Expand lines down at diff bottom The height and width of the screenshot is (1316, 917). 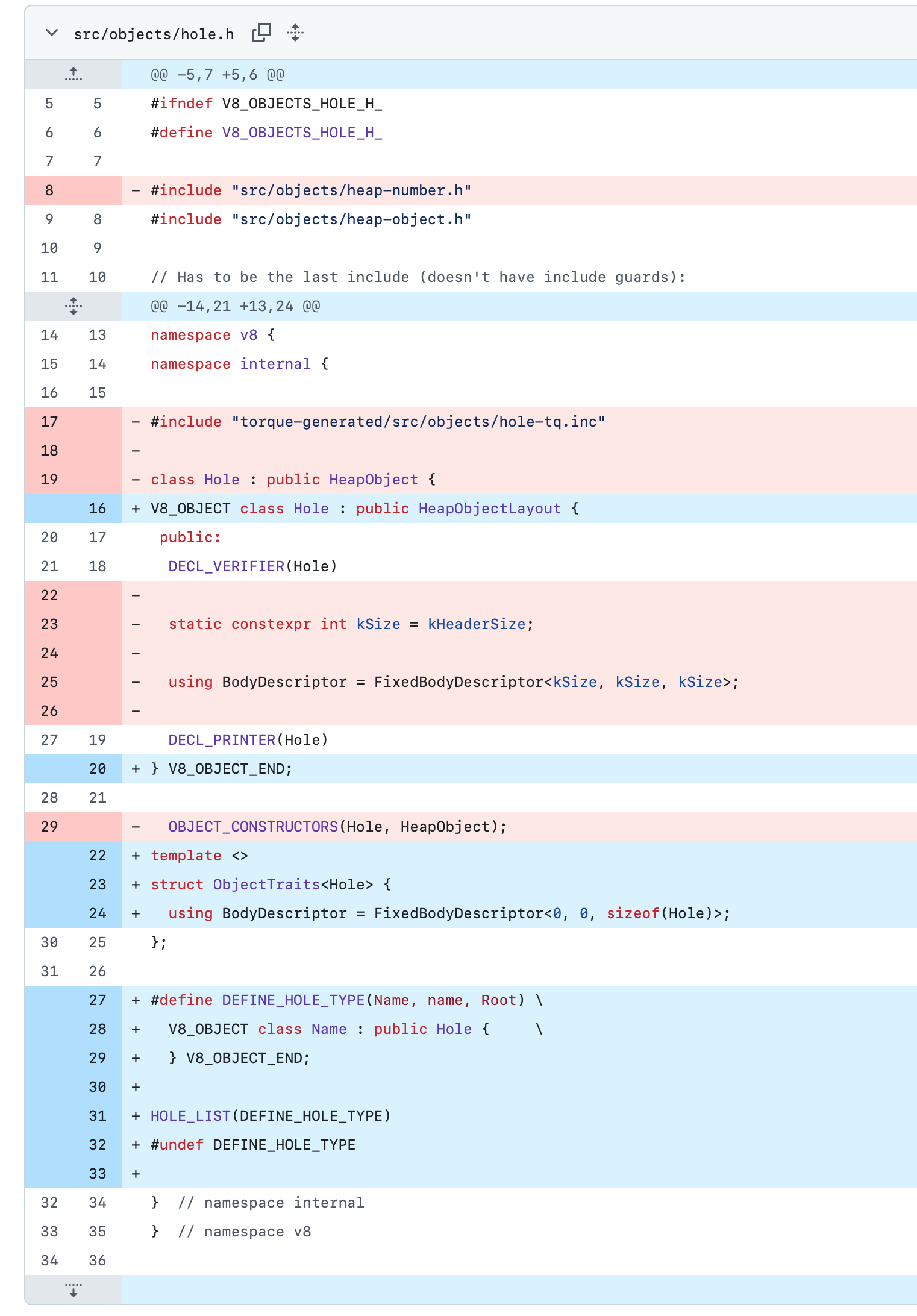(73, 1289)
